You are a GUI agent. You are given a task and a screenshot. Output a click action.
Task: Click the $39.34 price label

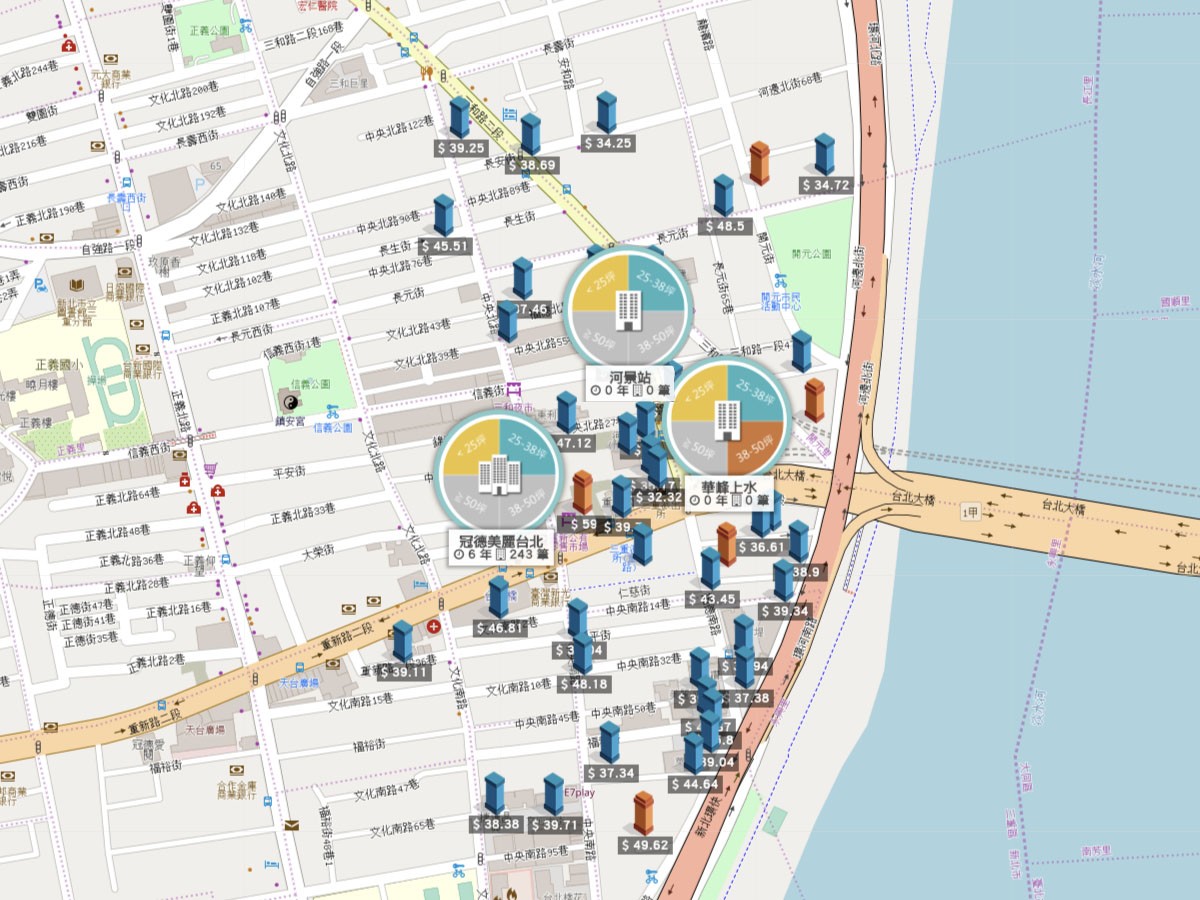784,611
